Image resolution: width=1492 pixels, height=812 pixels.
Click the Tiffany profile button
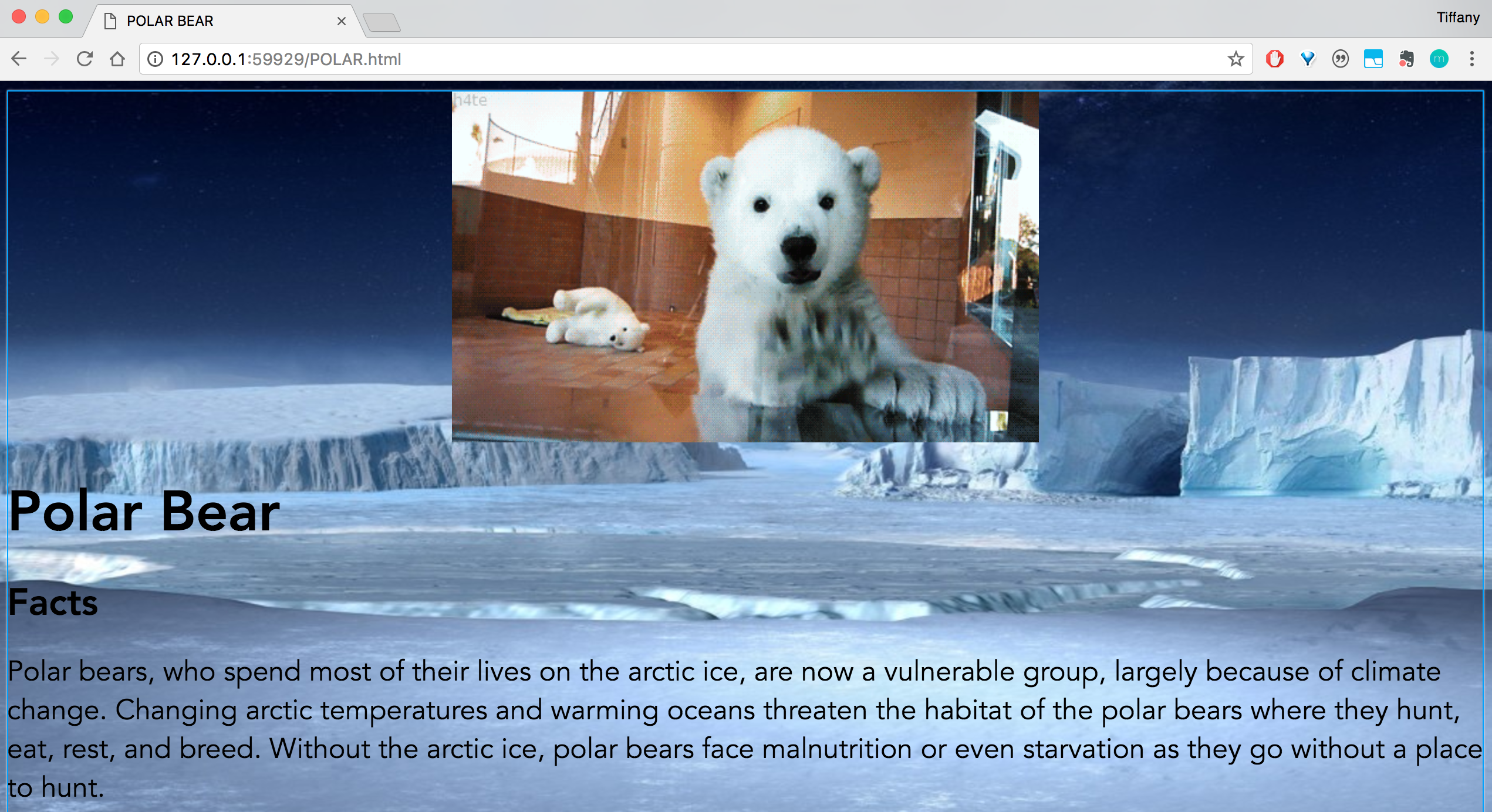pos(1458,18)
